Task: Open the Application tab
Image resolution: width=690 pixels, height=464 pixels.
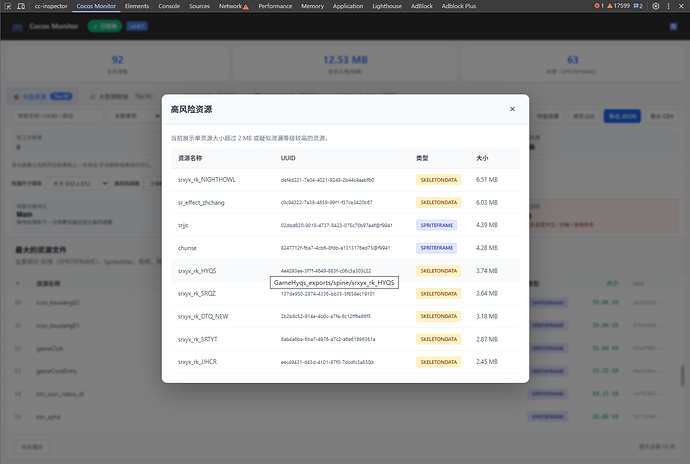Action: pos(348,6)
